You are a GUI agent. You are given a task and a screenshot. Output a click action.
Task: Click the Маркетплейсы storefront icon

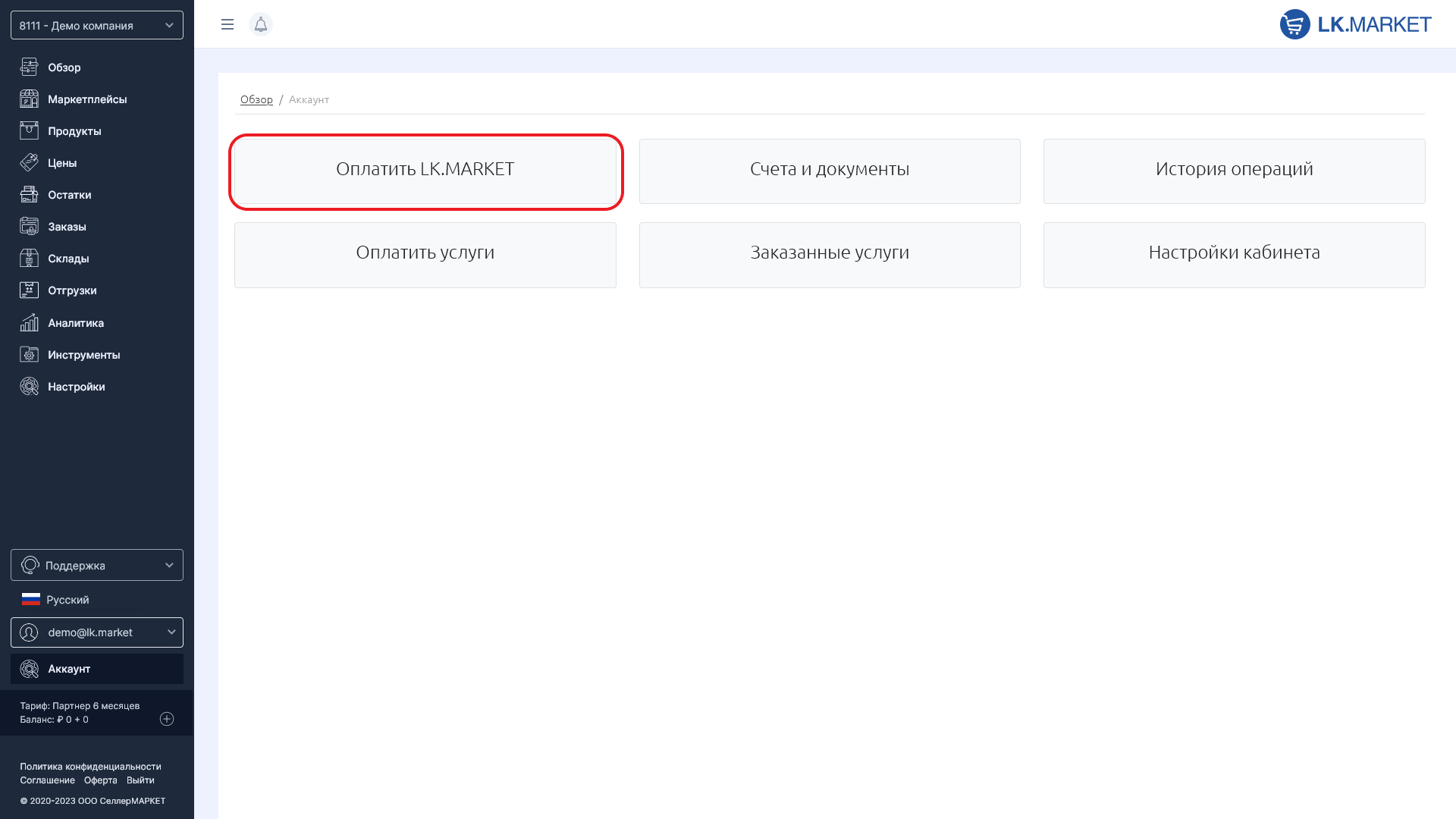pos(29,99)
